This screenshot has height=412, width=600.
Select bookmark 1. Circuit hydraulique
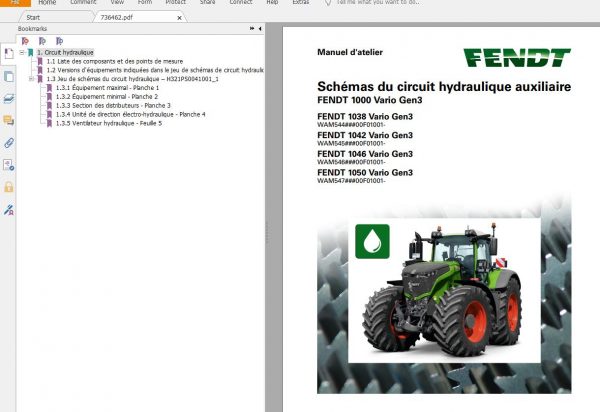(65, 52)
